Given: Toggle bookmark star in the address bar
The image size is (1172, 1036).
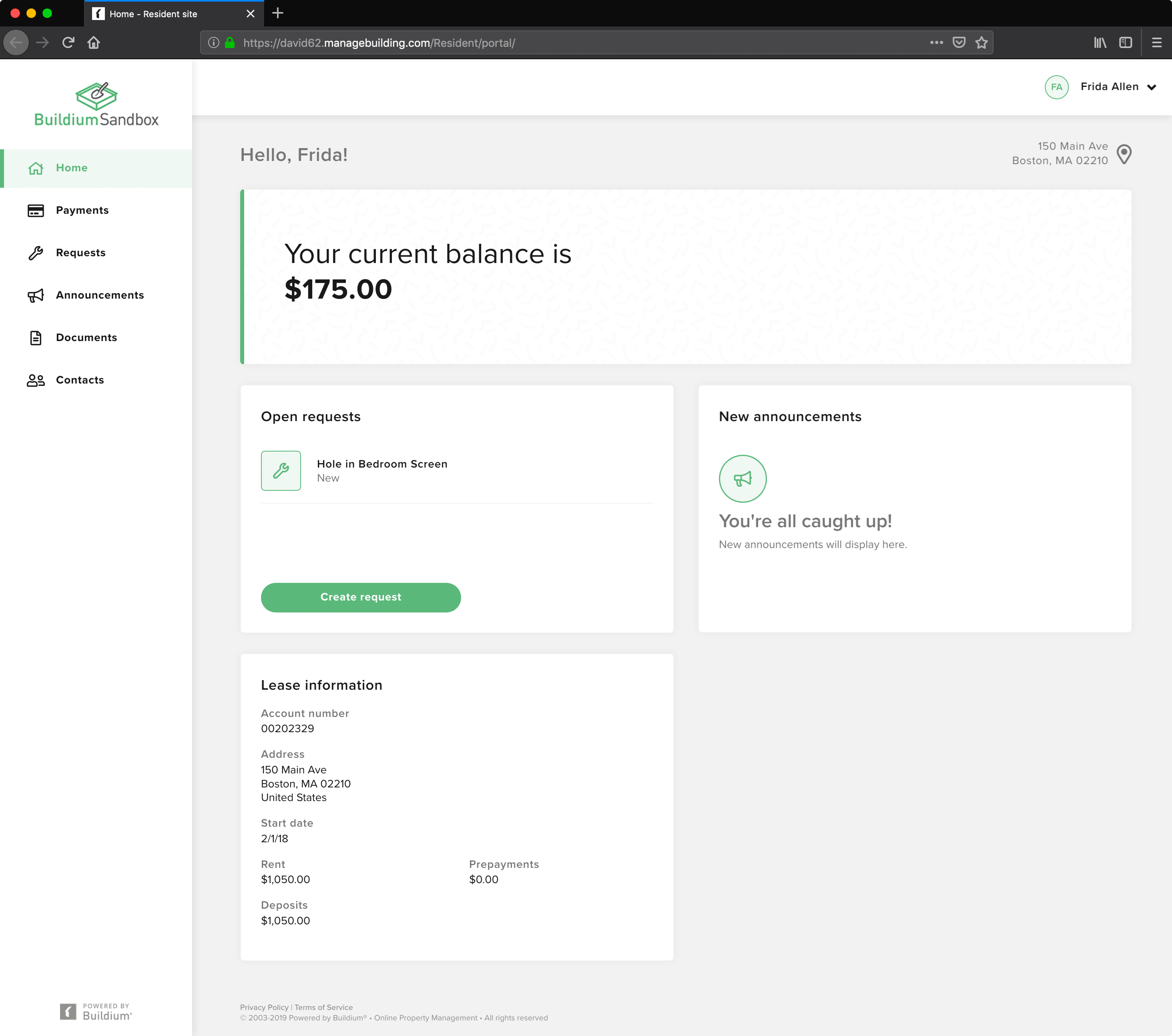Looking at the screenshot, I should (981, 42).
